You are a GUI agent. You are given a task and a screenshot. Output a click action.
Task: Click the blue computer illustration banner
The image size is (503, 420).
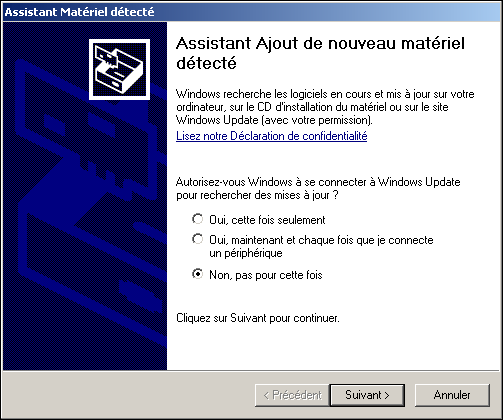pos(85,196)
